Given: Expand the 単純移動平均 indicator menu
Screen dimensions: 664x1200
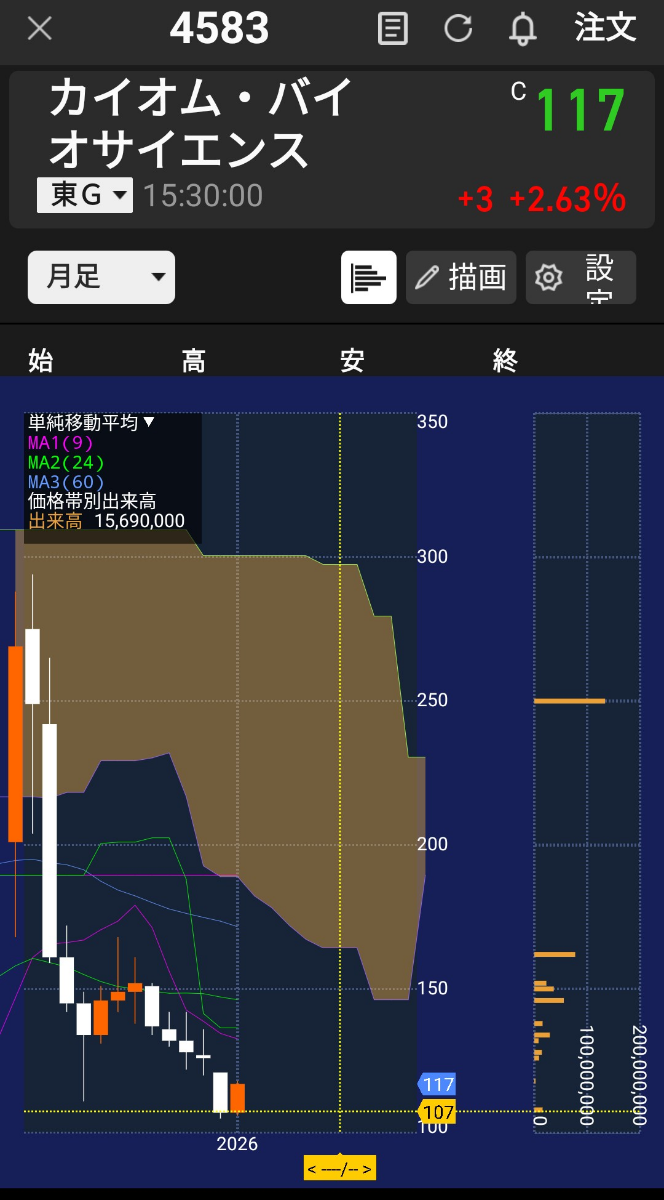Looking at the screenshot, I should click(x=92, y=423).
